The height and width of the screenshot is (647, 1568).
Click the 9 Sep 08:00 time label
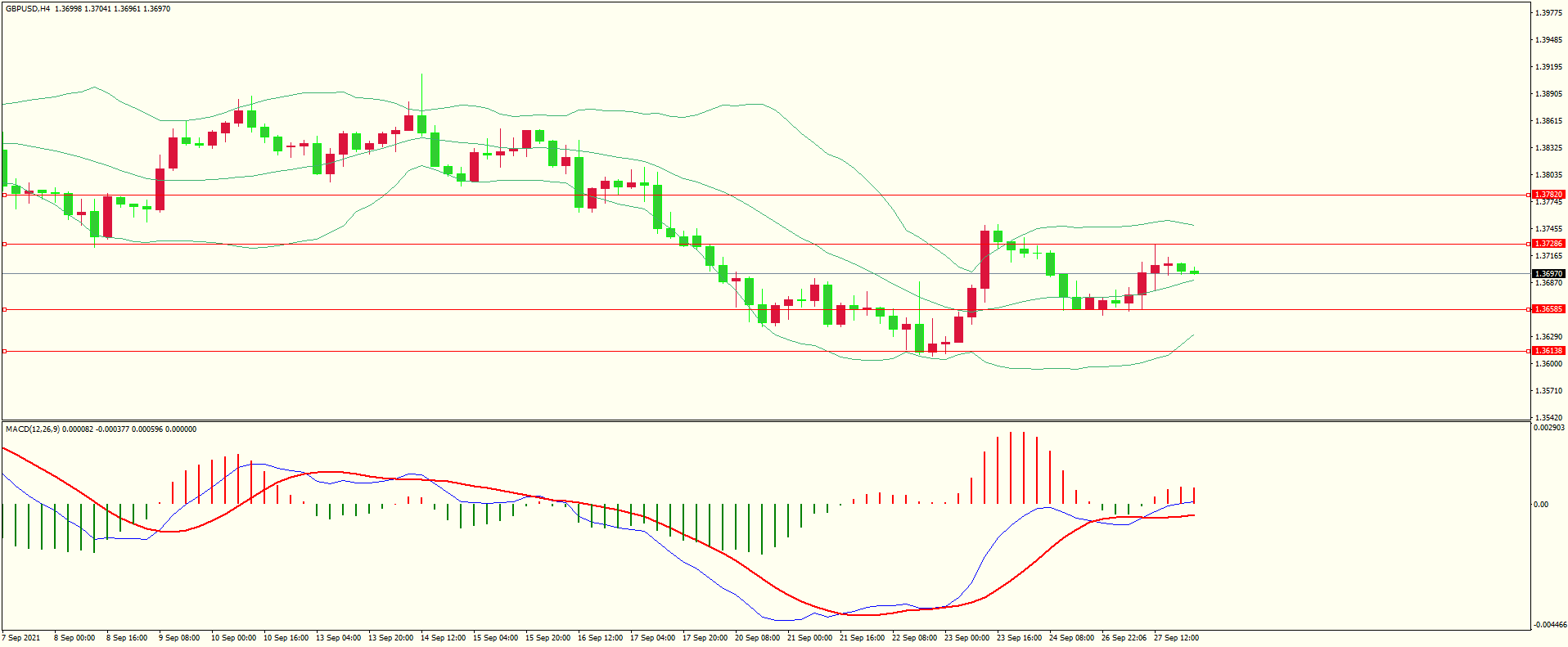click(179, 638)
